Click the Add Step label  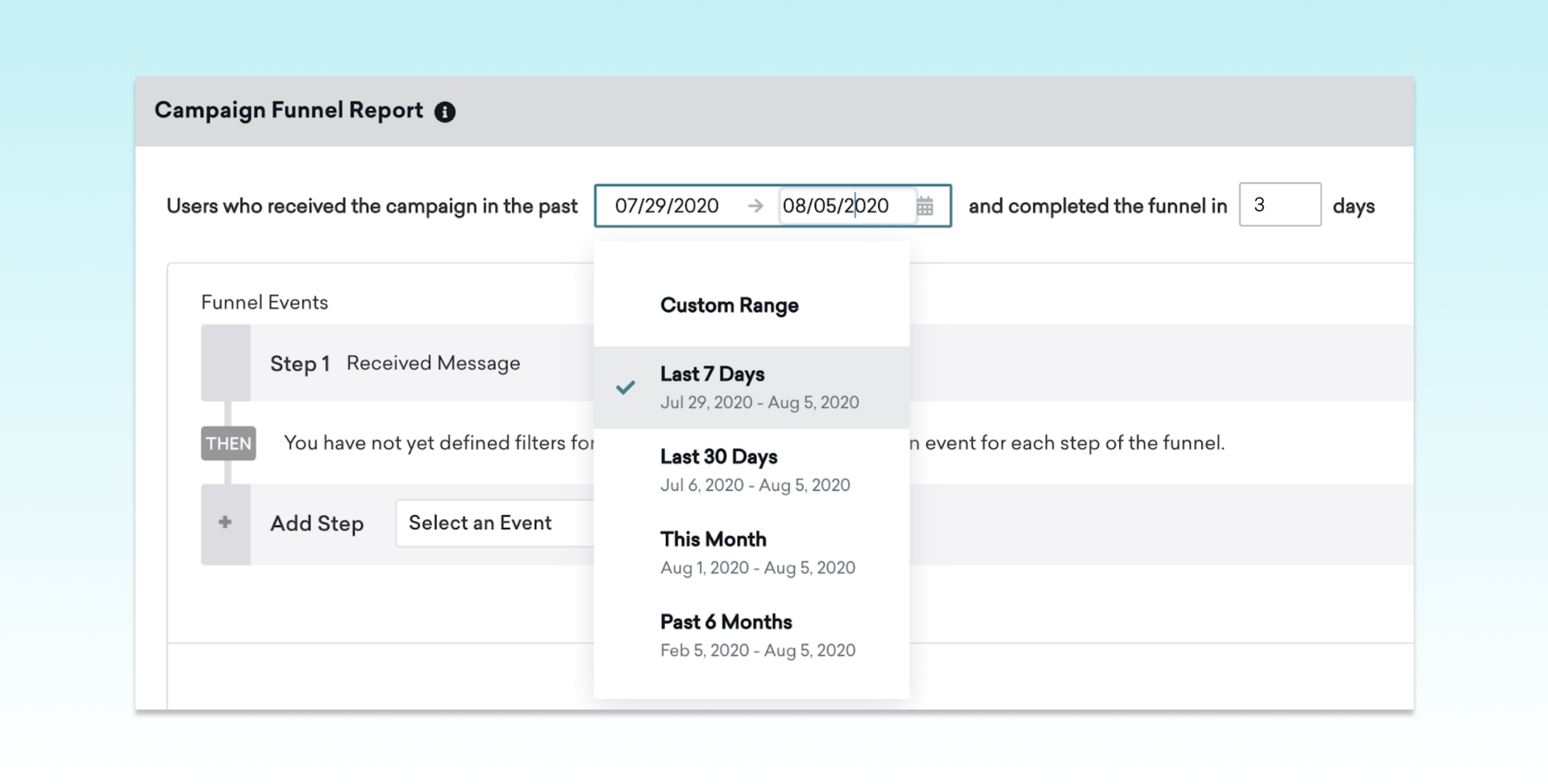[317, 524]
